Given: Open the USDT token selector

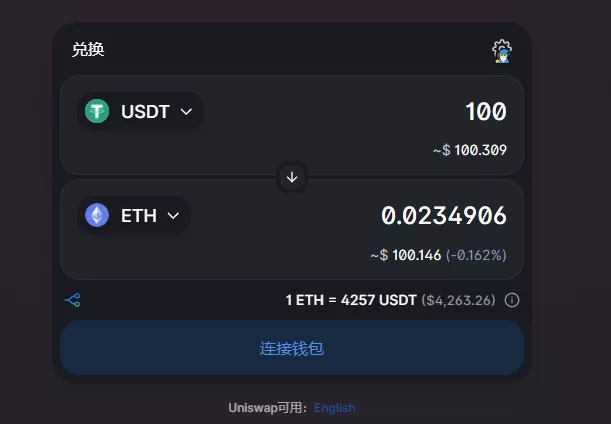Looking at the screenshot, I should pyautogui.click(x=140, y=111).
